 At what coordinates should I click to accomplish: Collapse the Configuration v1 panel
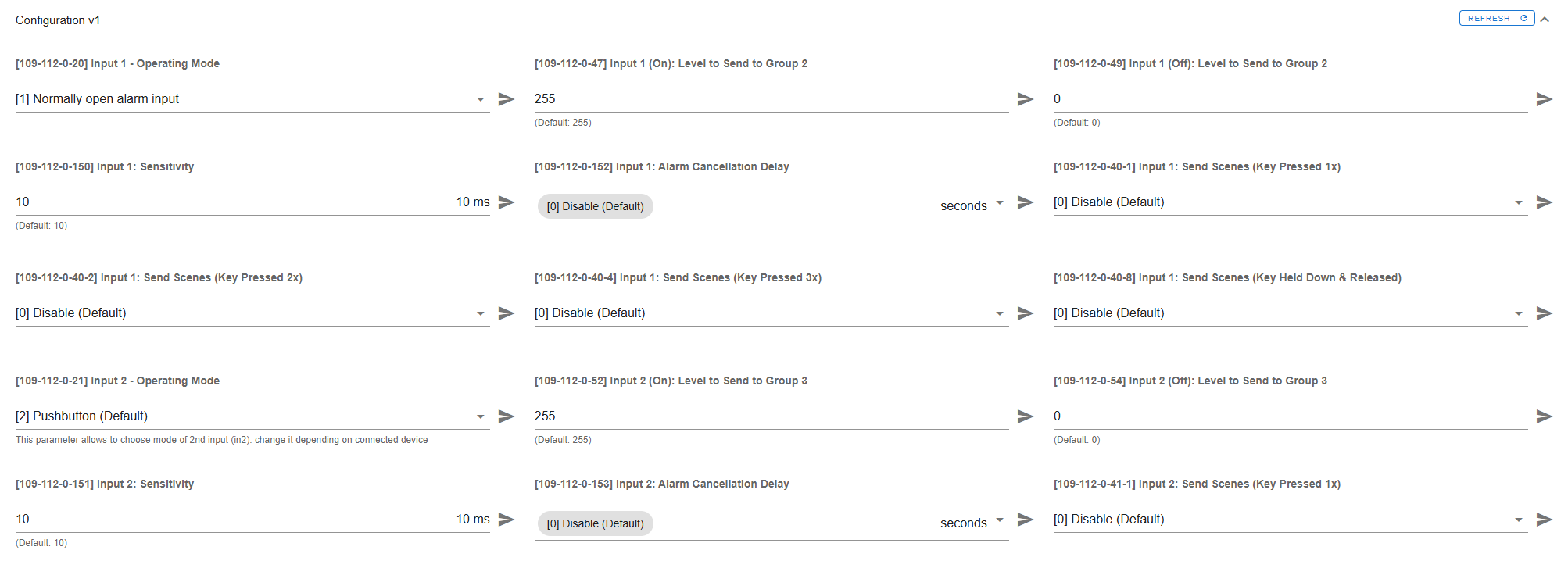click(1545, 20)
